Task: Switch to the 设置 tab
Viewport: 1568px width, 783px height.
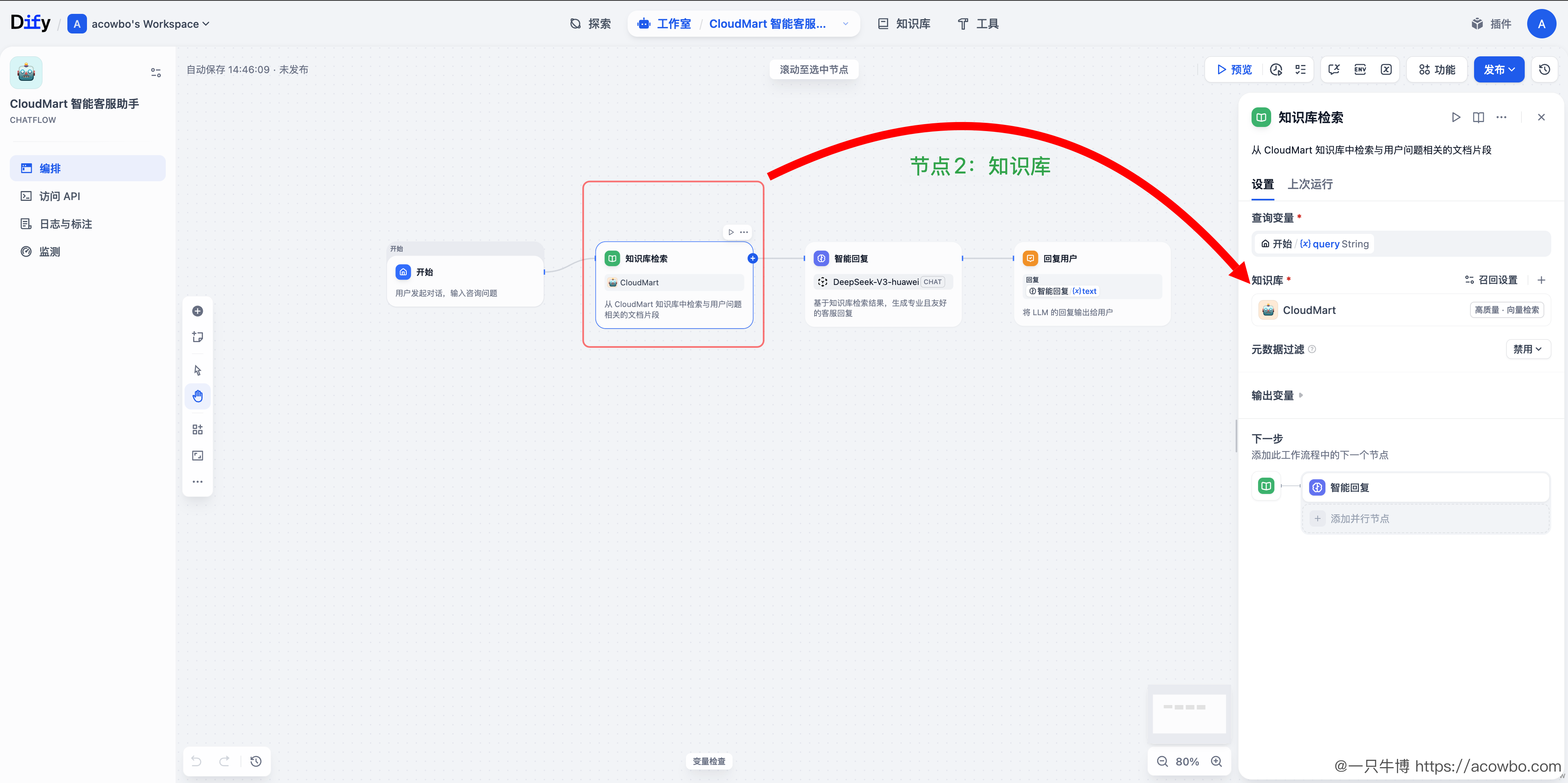Action: 1263,185
